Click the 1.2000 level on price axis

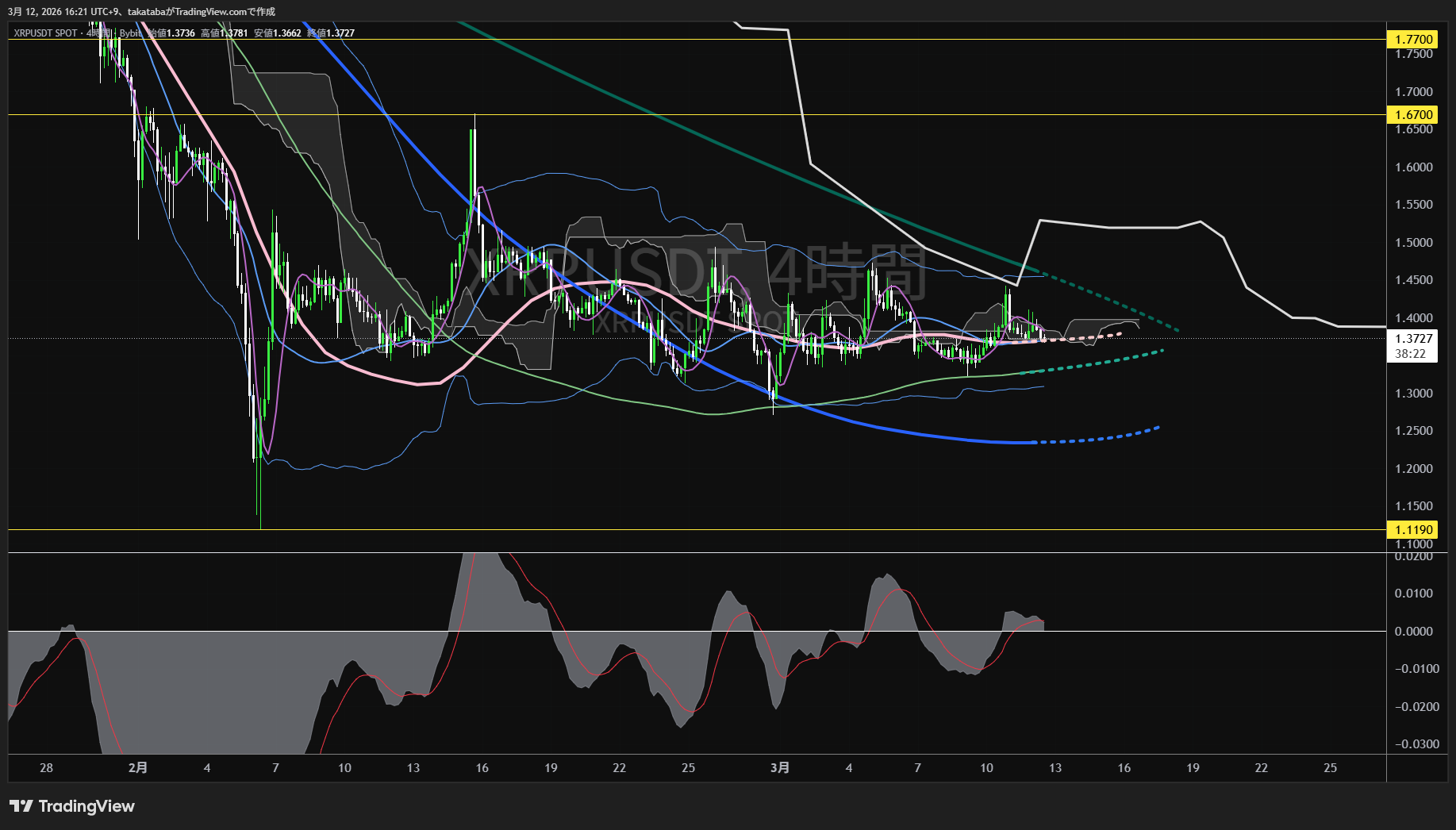pyautogui.click(x=1414, y=469)
